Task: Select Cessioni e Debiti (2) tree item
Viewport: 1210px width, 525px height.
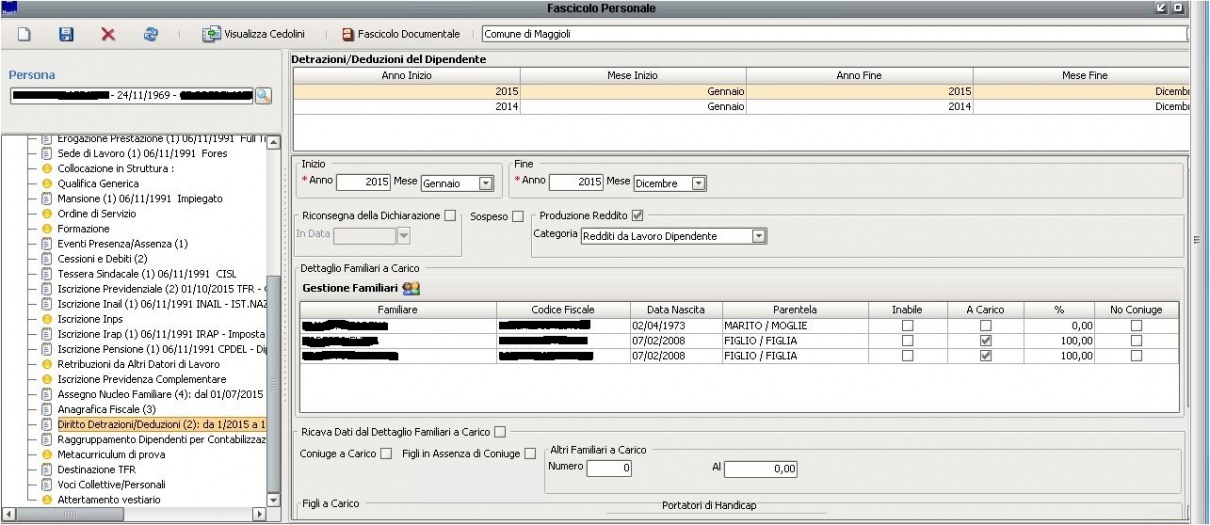Action: coord(105,259)
